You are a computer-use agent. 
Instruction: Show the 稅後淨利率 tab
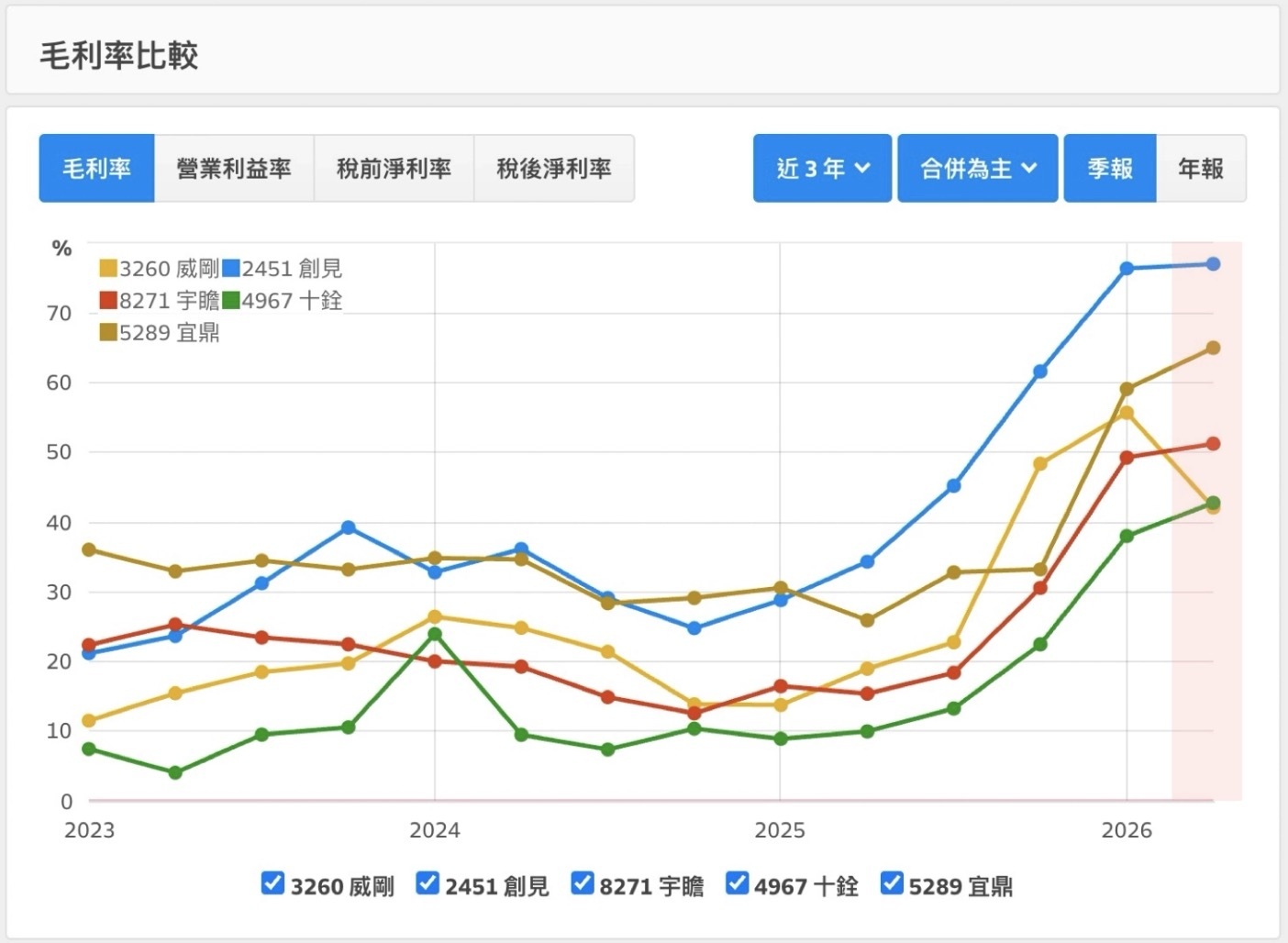pyautogui.click(x=554, y=168)
